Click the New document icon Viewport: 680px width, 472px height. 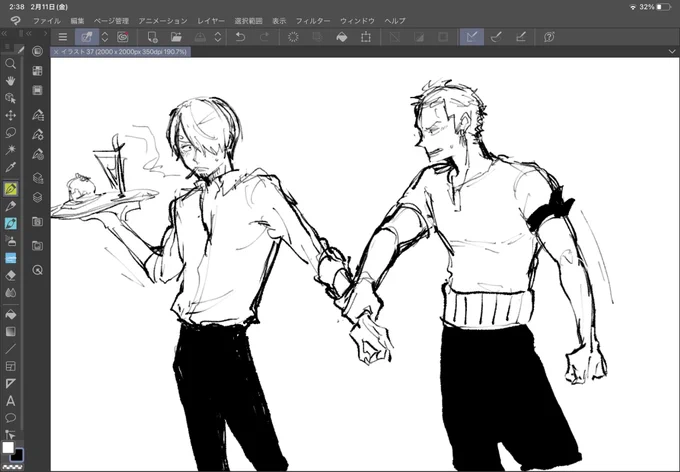(152, 37)
